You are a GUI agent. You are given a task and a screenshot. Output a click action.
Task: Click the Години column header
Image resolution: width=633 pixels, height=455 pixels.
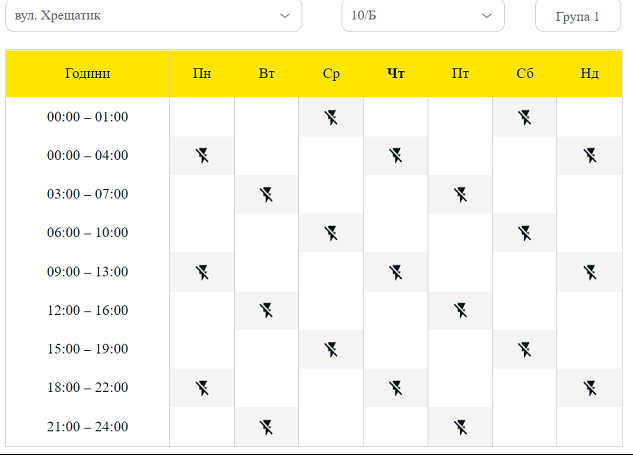[x=88, y=73]
